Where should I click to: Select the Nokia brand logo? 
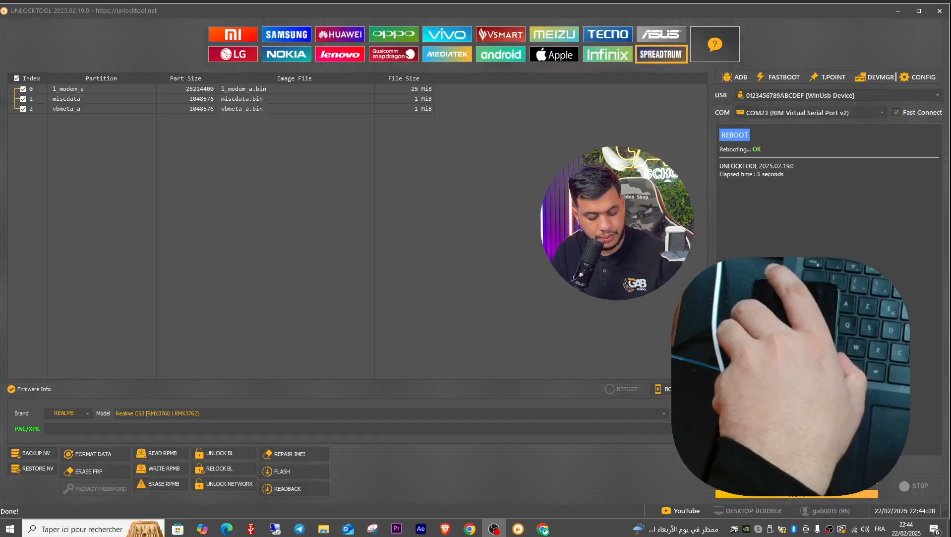point(286,54)
